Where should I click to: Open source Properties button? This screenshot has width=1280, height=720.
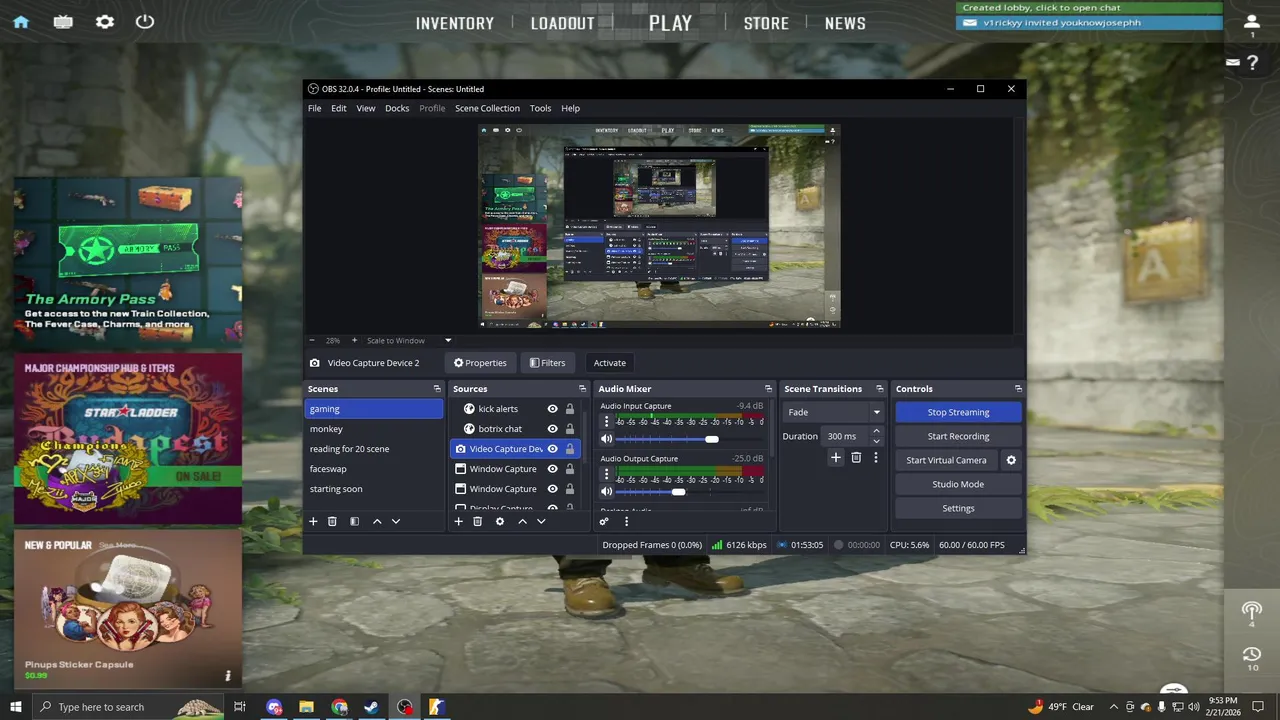click(x=480, y=363)
